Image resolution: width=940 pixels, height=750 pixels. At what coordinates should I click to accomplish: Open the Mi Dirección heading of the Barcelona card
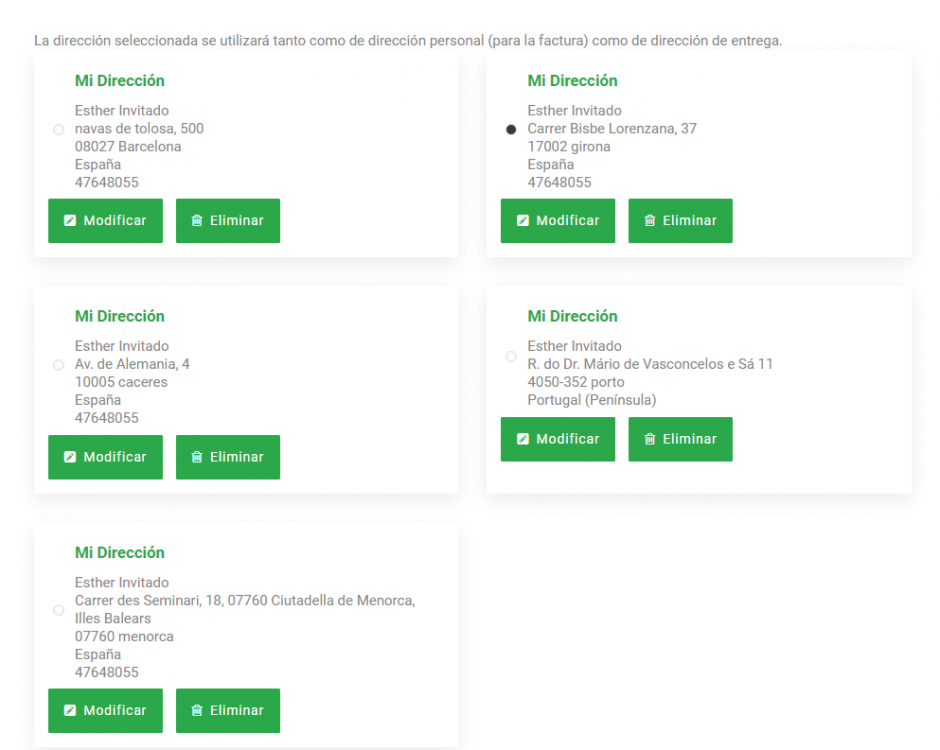click(x=119, y=81)
